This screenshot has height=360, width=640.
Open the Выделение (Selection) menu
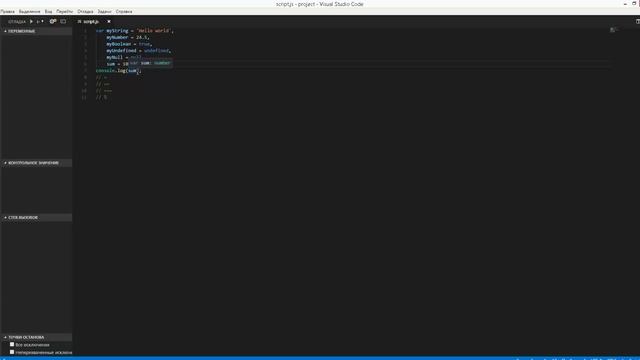pos(29,11)
